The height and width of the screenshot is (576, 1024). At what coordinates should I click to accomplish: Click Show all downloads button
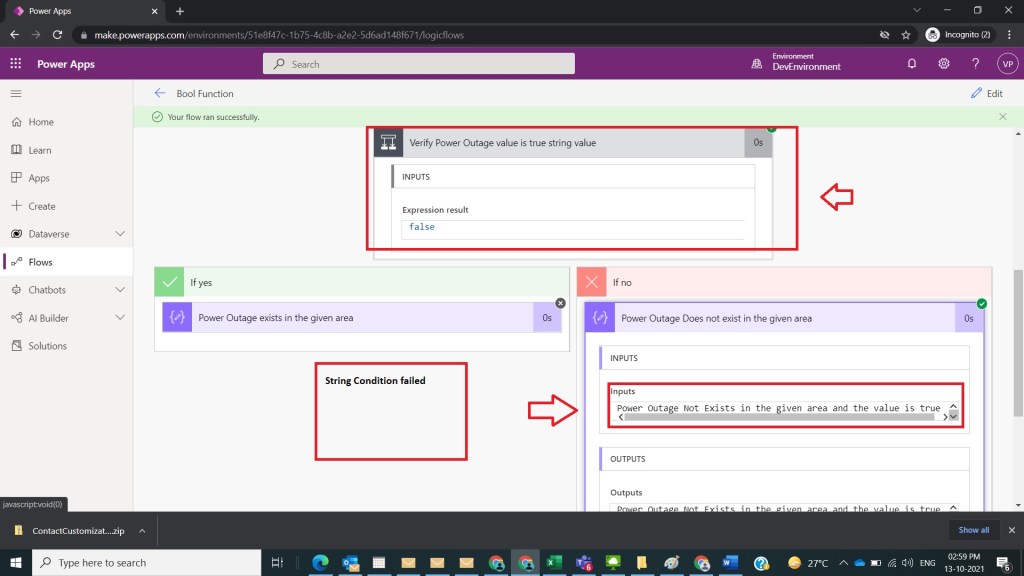[973, 530]
